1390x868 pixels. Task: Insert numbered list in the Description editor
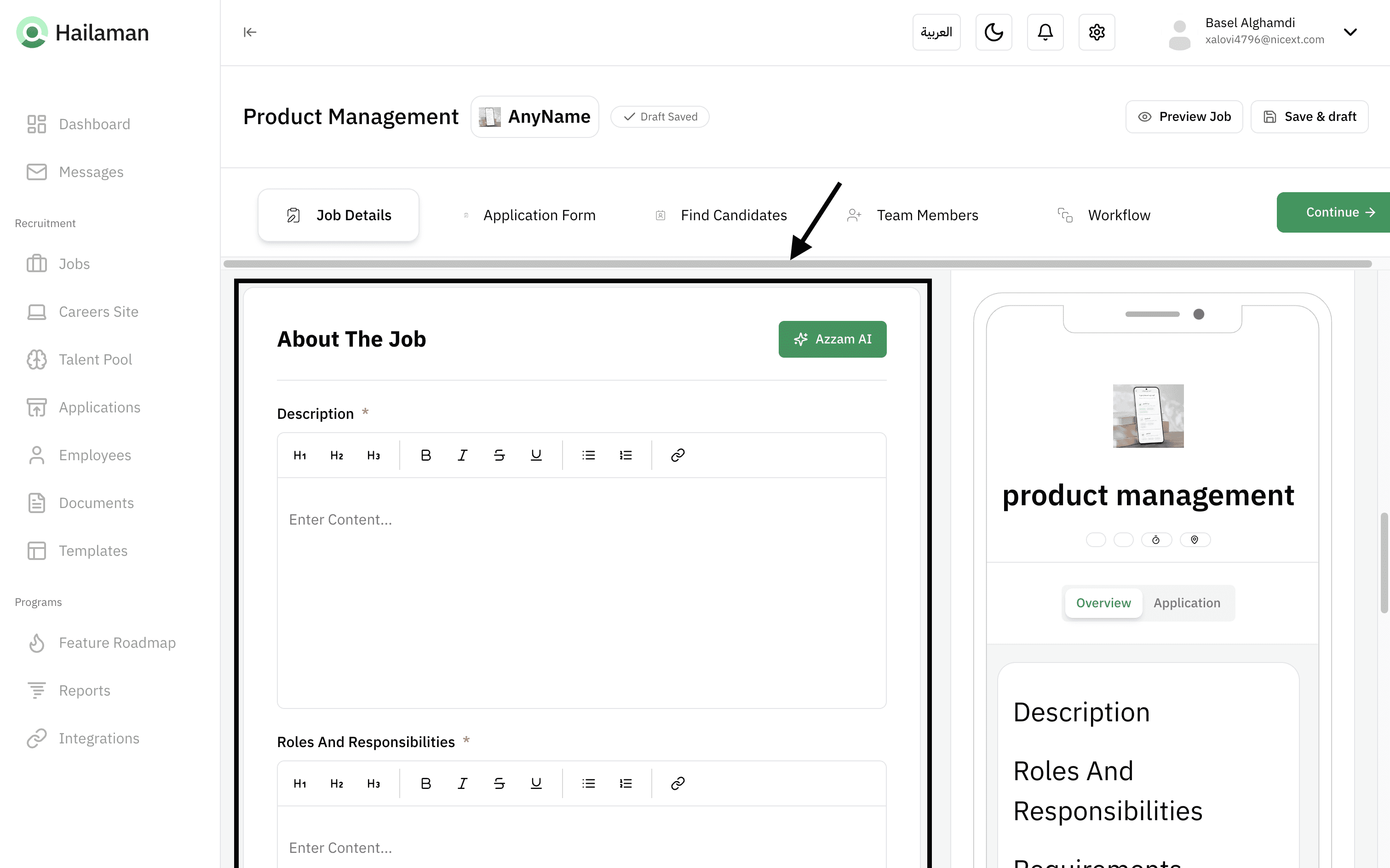point(626,455)
